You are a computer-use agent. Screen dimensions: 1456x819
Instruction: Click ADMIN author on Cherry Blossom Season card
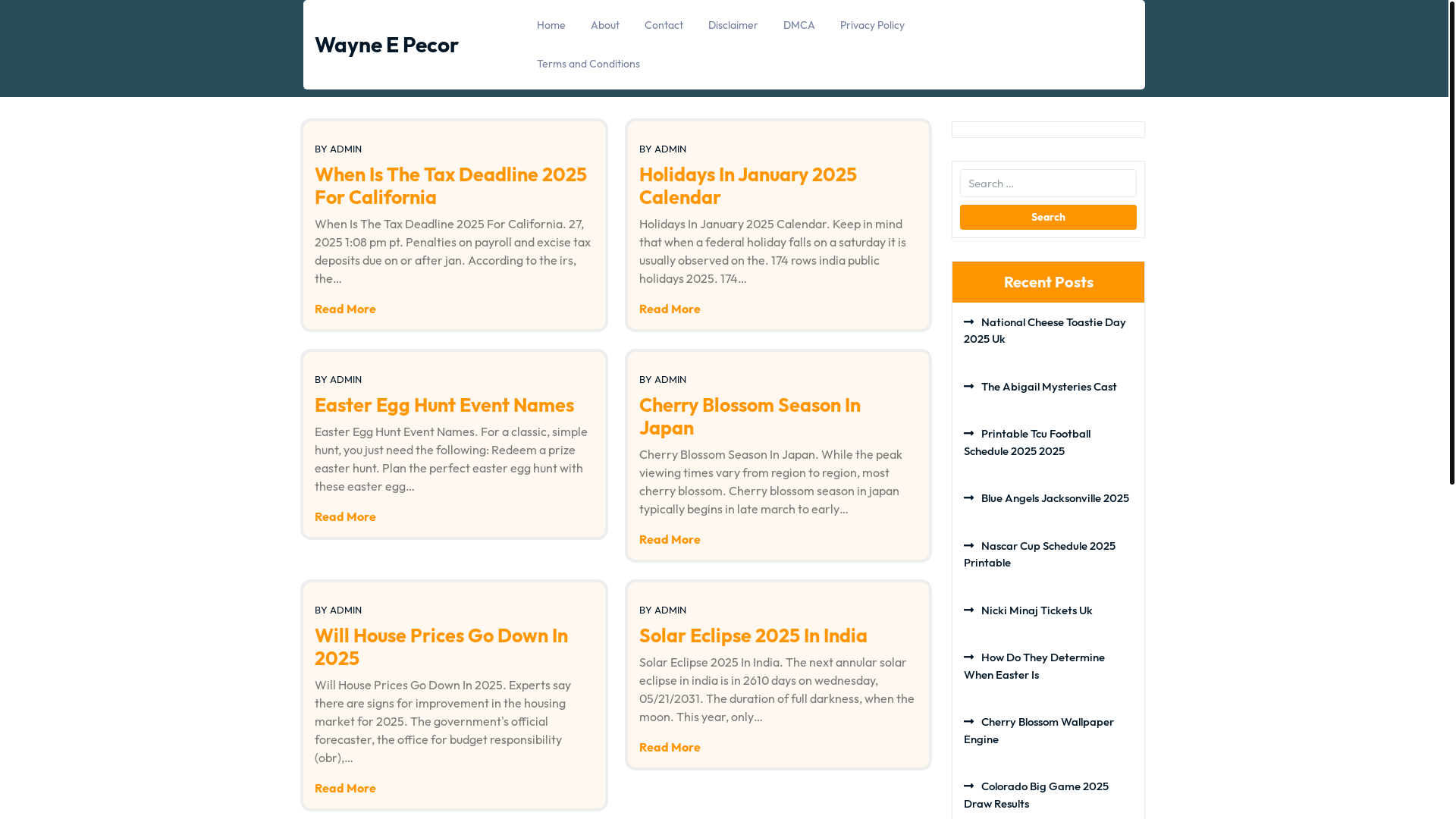click(x=670, y=379)
